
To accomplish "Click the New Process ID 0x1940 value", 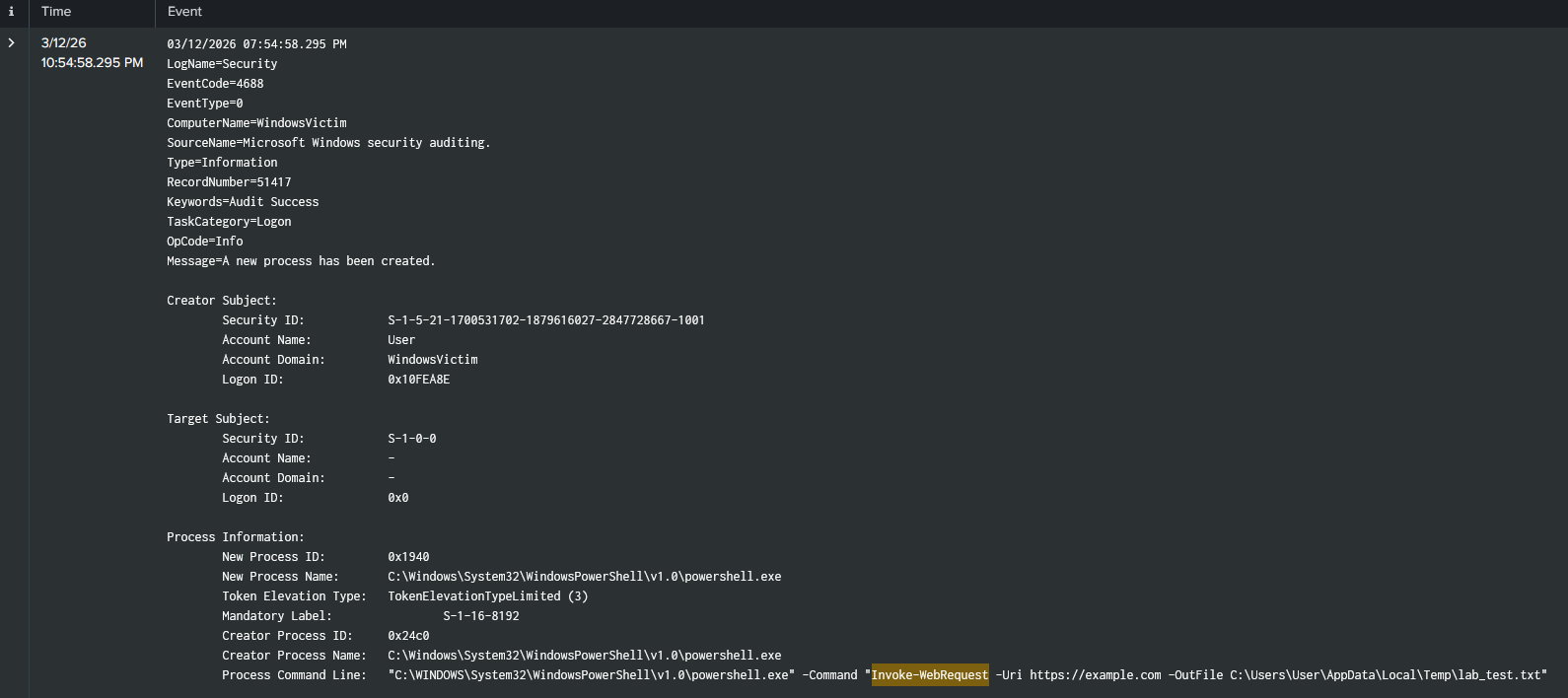I will (x=408, y=557).
